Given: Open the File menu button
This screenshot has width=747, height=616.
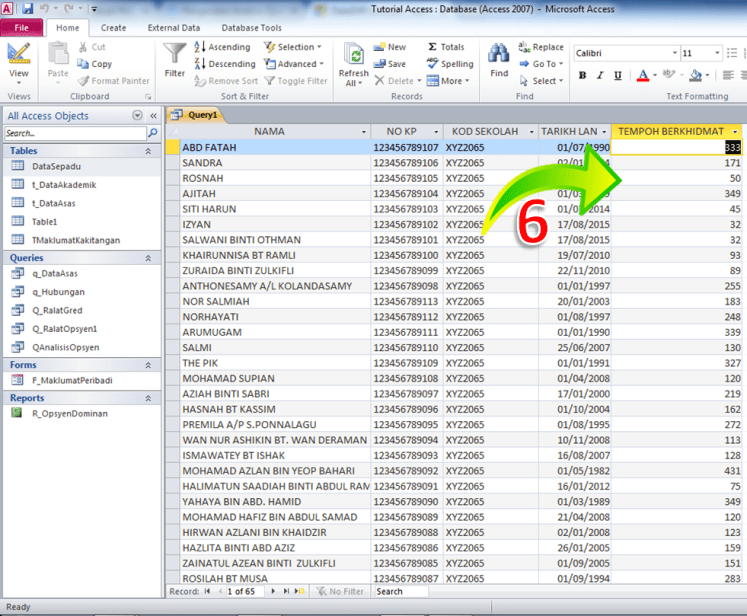Looking at the screenshot, I should point(22,28).
